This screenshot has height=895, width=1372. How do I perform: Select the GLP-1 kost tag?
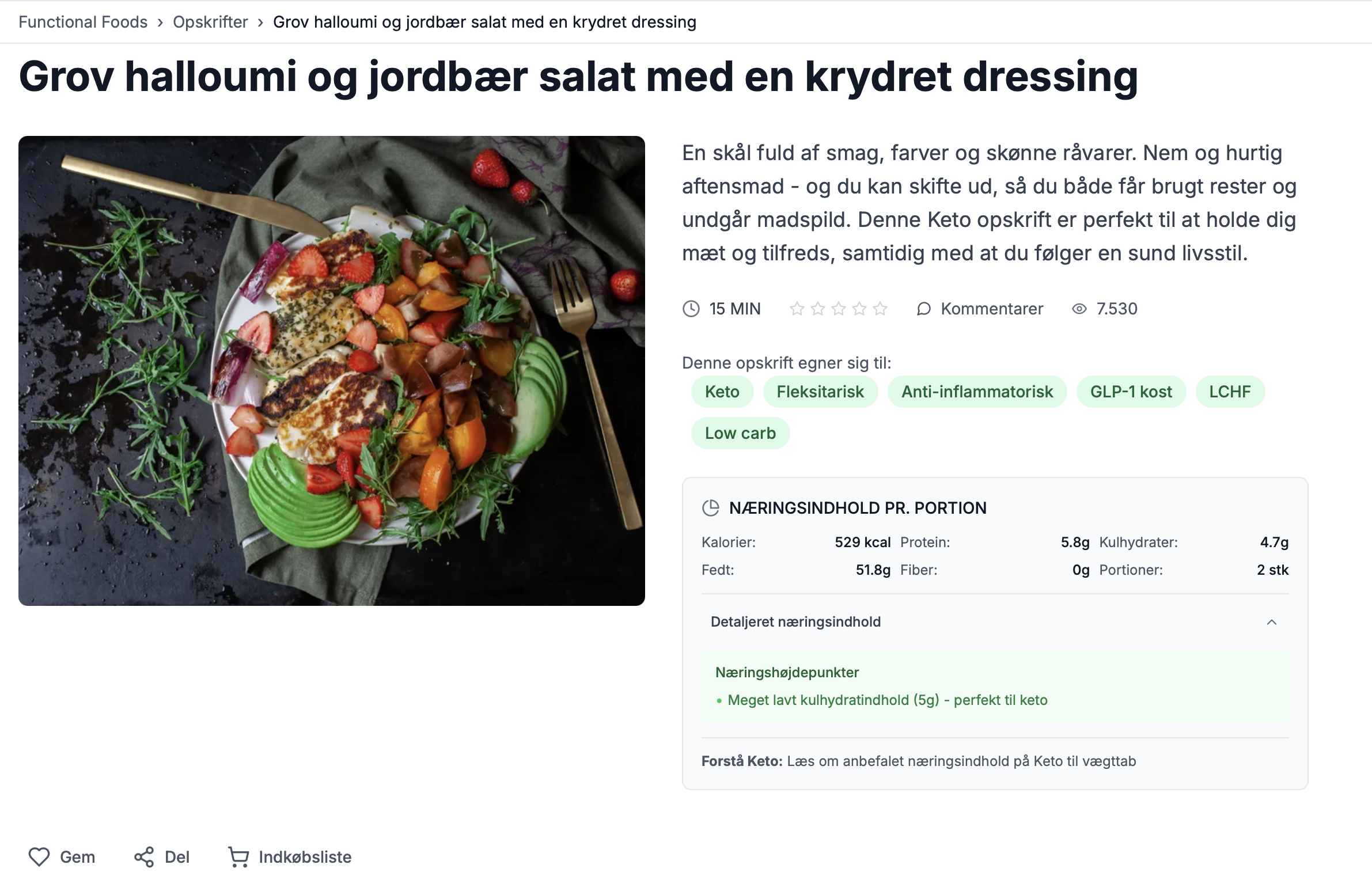click(1131, 392)
